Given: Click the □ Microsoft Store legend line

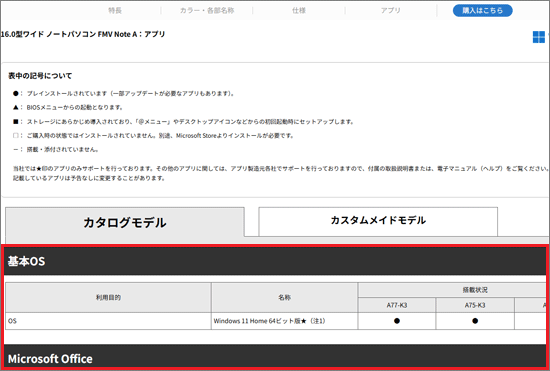Looking at the screenshot, I should tap(153, 135).
